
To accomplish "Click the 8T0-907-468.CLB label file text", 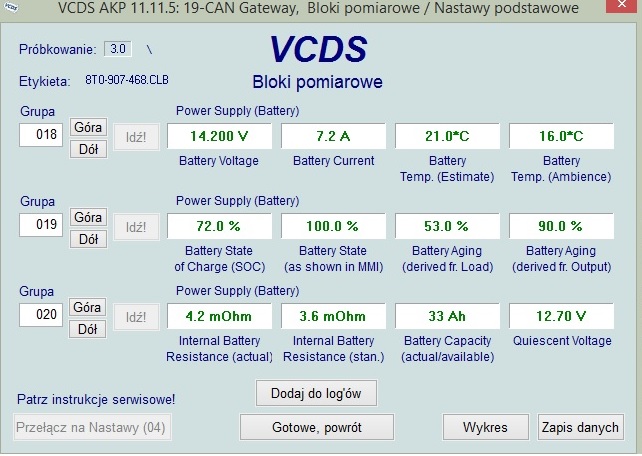I will tap(127, 80).
